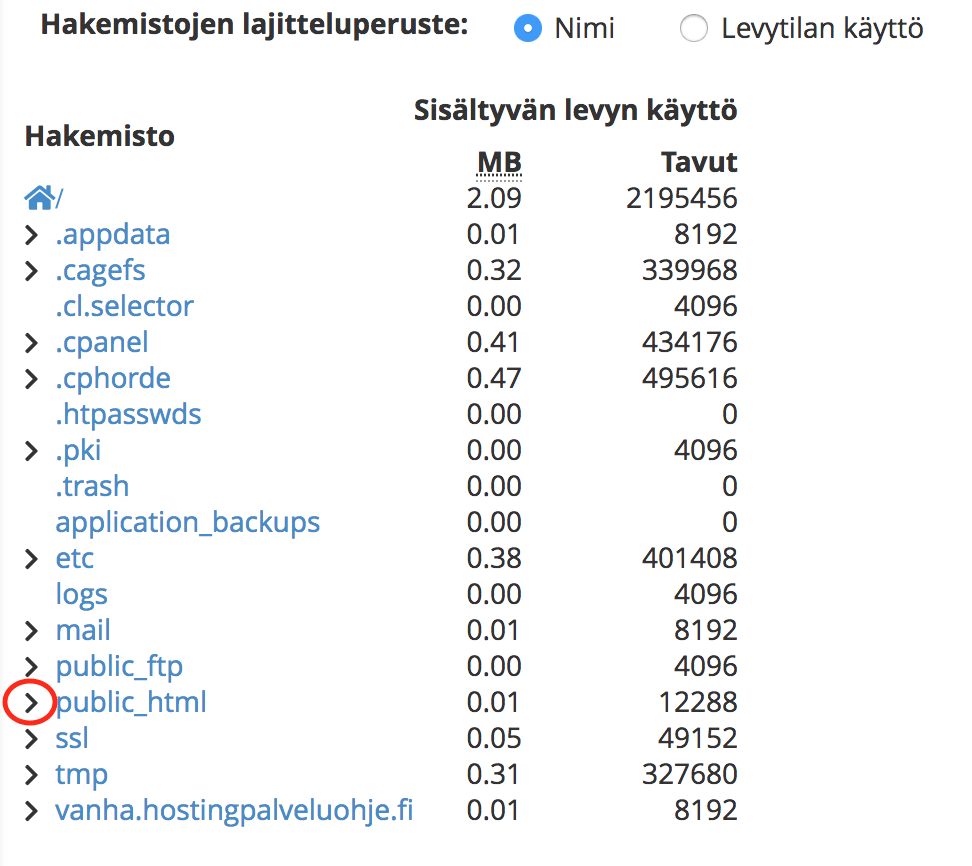The width and height of the screenshot is (972, 866).
Task: Open the .trash folder link
Action: tap(92, 486)
